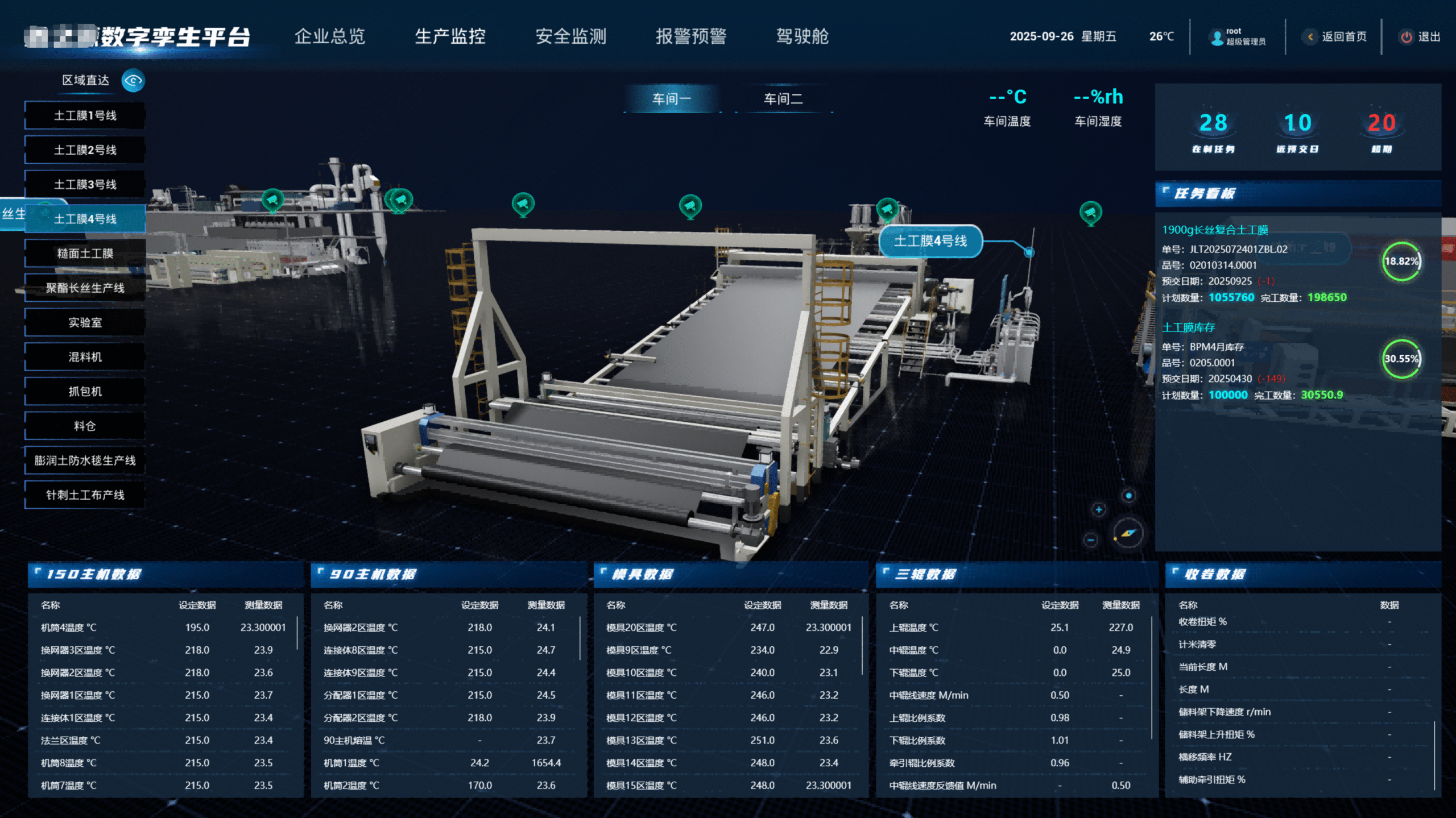The image size is (1456, 818).
Task: Open the 生产监控 menu
Action: 450,36
